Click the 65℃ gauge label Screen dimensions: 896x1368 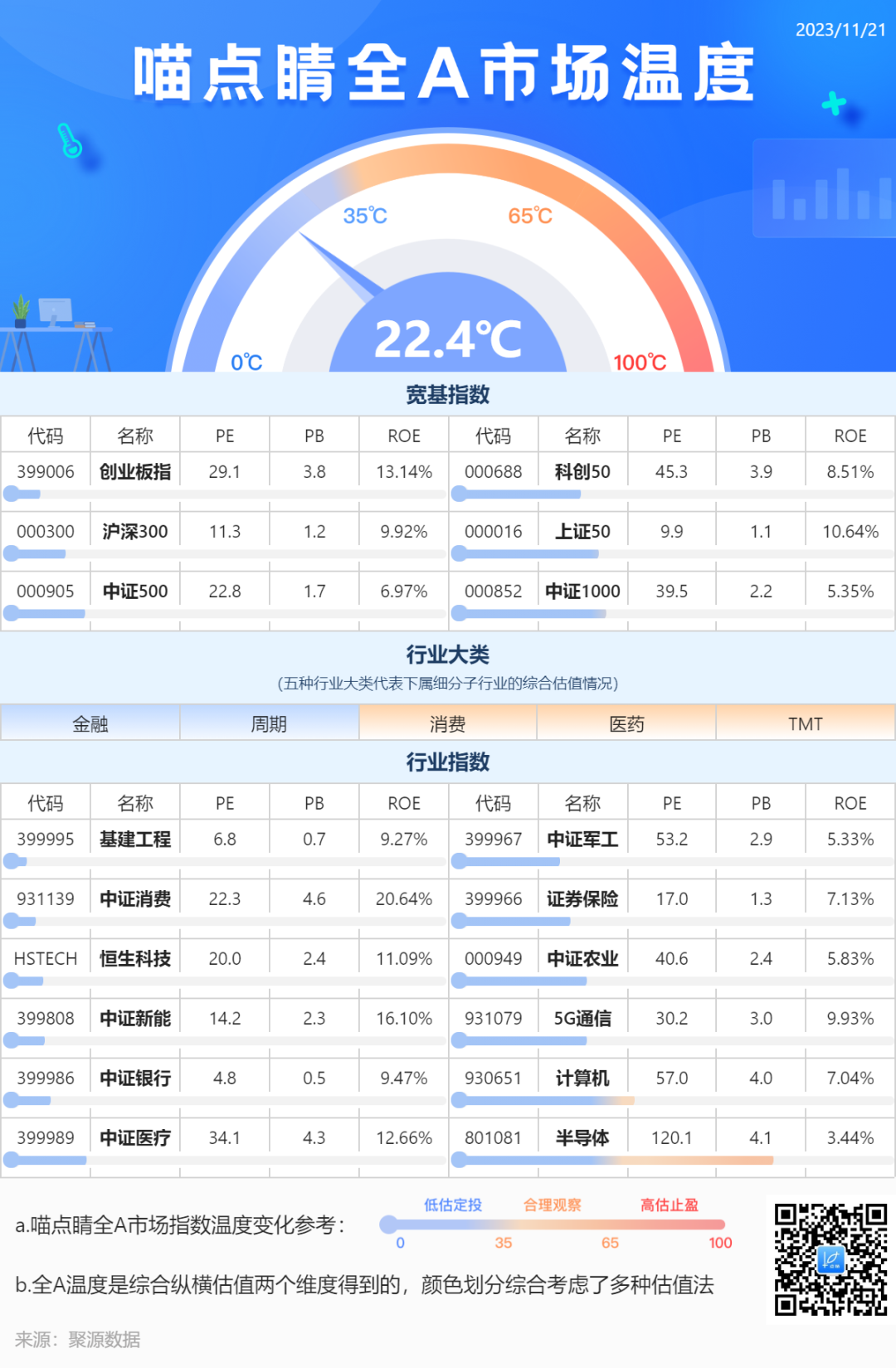coord(530,216)
